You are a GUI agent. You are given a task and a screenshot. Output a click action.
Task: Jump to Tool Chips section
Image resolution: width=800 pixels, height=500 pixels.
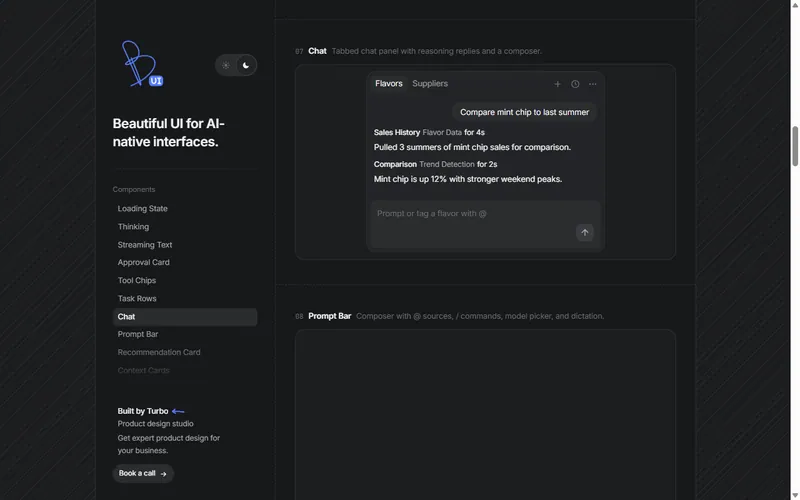137,281
